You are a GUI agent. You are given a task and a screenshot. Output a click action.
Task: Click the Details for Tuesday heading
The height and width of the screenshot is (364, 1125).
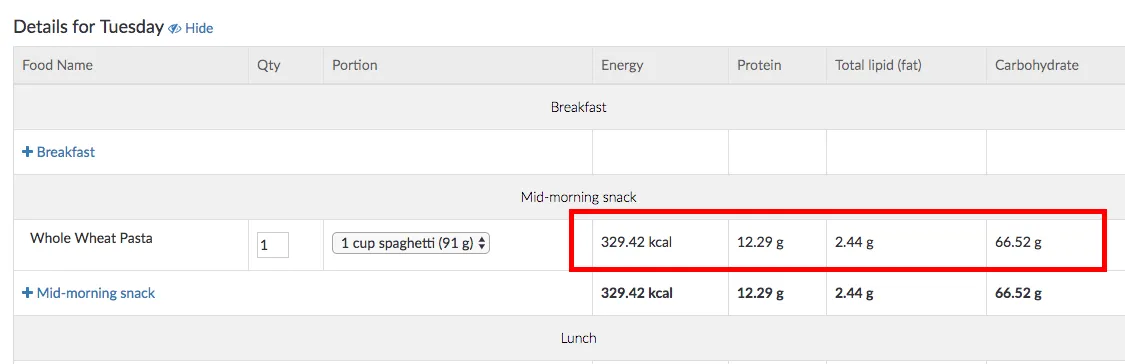(89, 27)
